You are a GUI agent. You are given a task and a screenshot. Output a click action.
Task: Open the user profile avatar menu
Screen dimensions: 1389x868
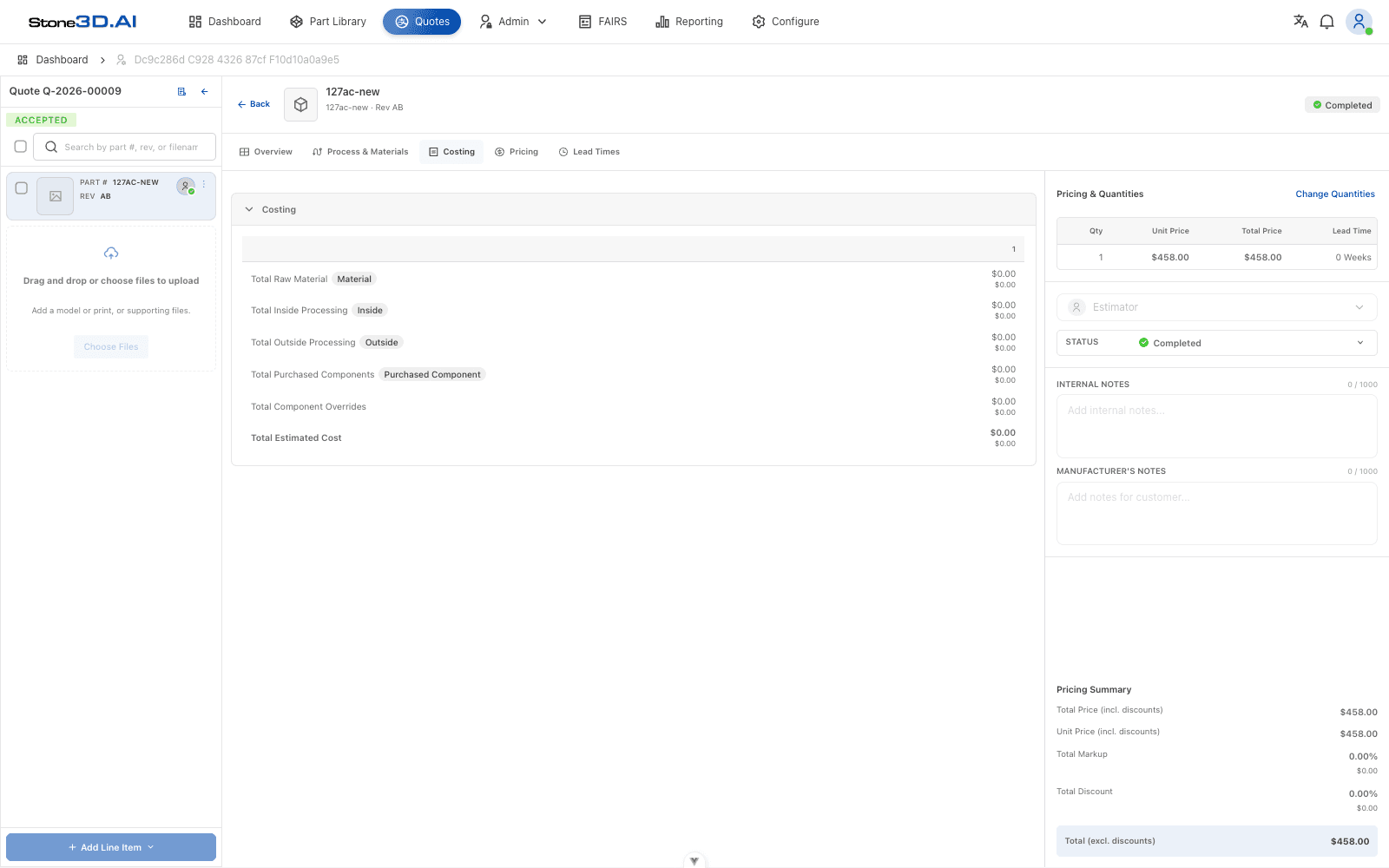coord(1359,22)
